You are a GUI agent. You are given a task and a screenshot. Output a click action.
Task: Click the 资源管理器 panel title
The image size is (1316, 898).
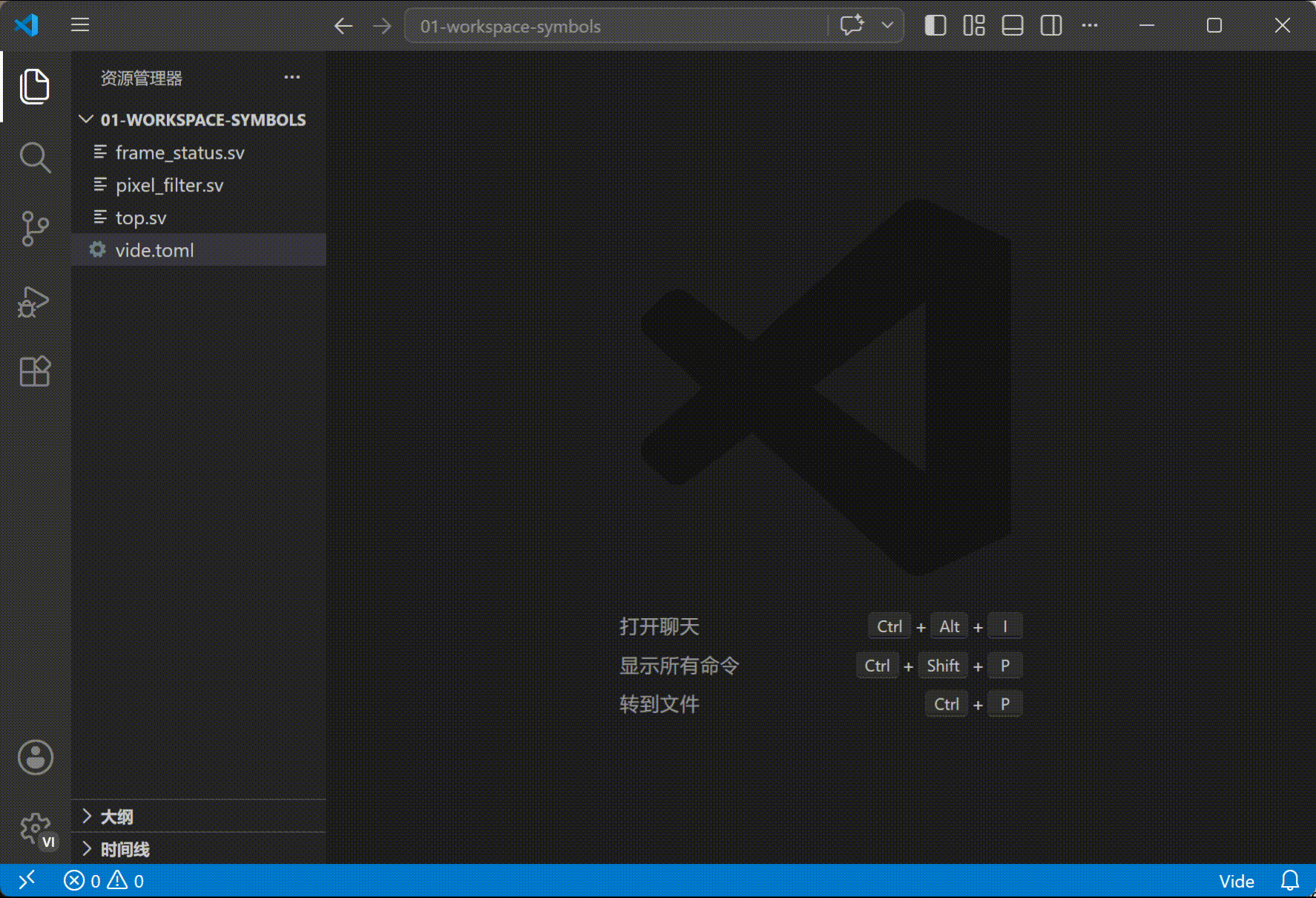point(142,78)
